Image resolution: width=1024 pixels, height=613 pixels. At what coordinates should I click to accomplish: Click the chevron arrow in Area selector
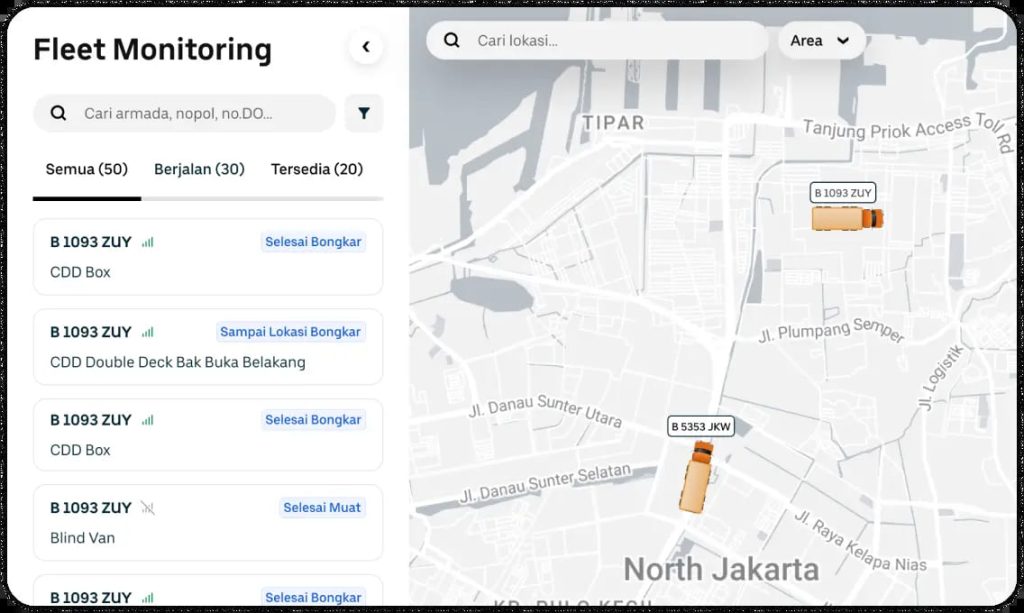(x=843, y=41)
